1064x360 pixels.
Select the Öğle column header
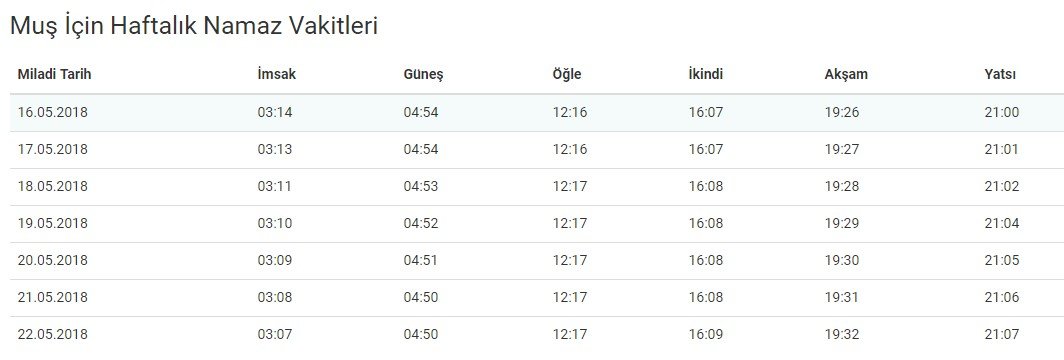tap(567, 75)
